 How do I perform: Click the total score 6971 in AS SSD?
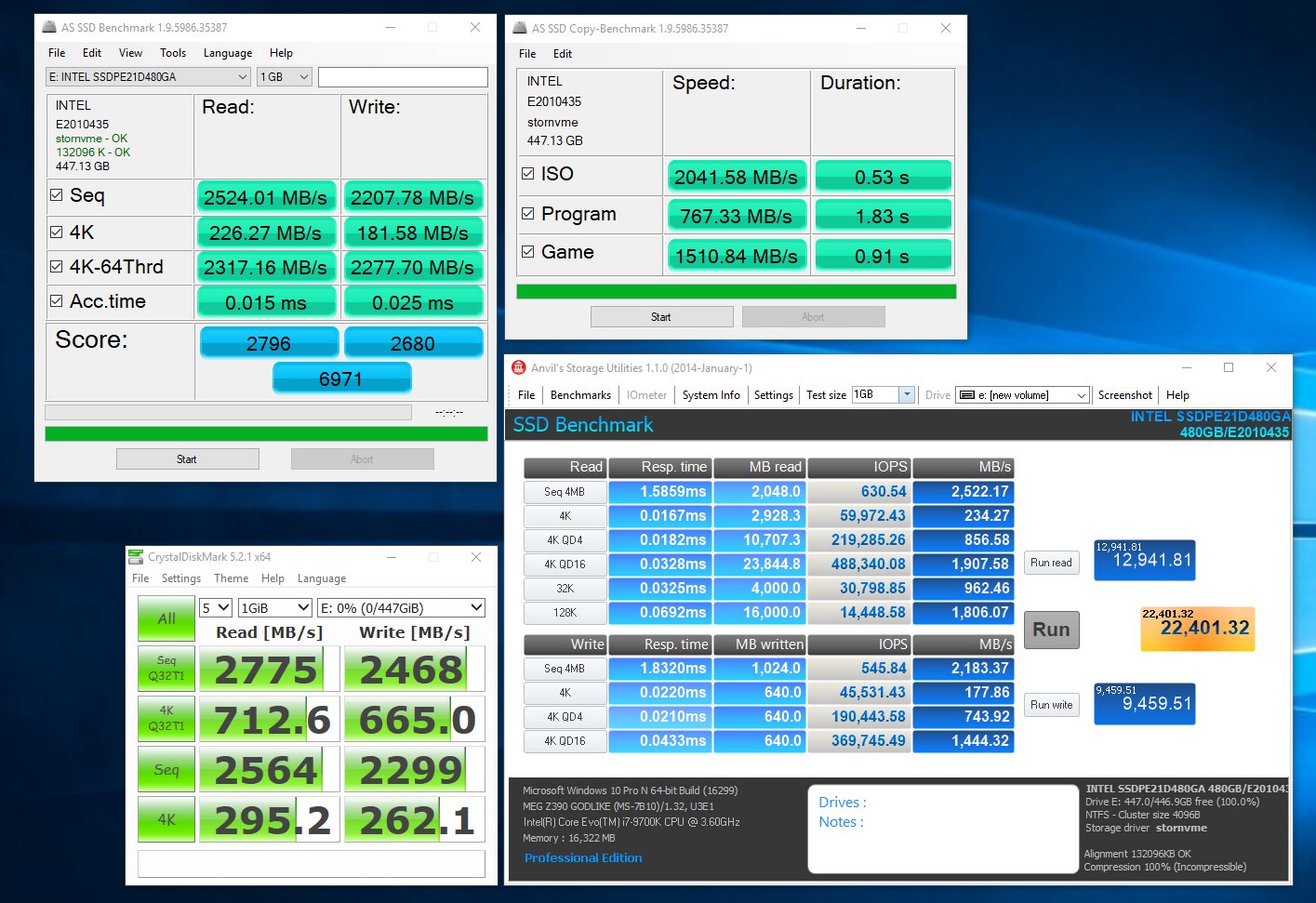tap(341, 378)
